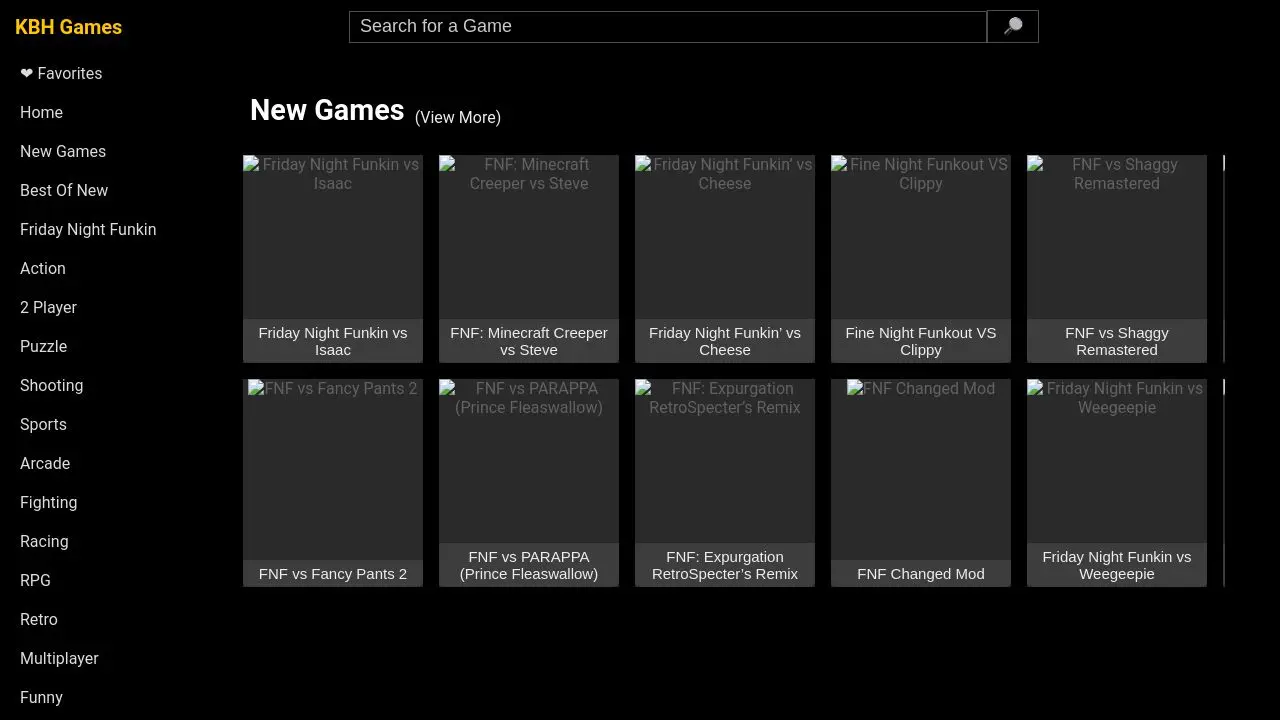Click the Search for a Game field

668,27
